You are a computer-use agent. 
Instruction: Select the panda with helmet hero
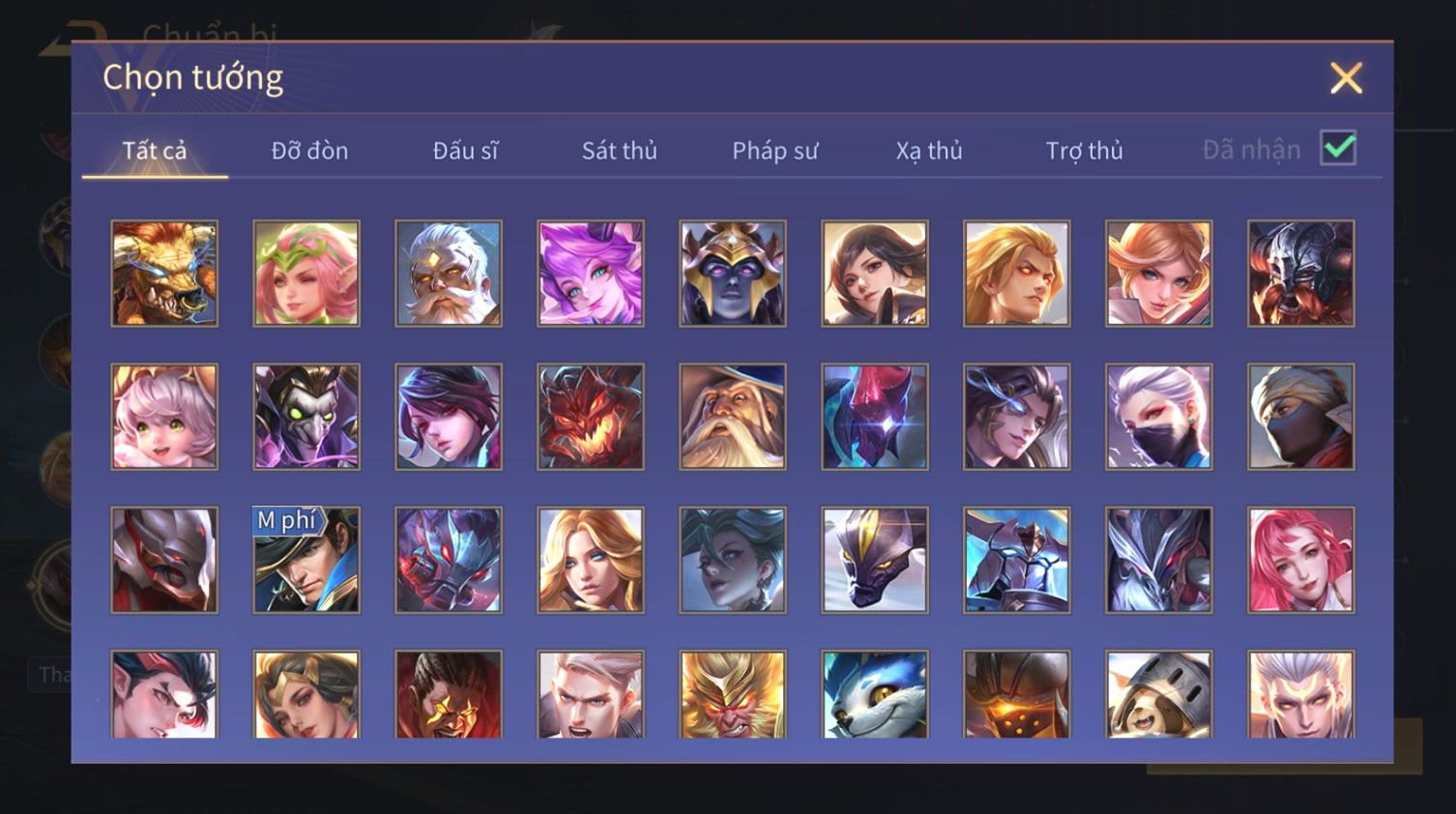1159,694
